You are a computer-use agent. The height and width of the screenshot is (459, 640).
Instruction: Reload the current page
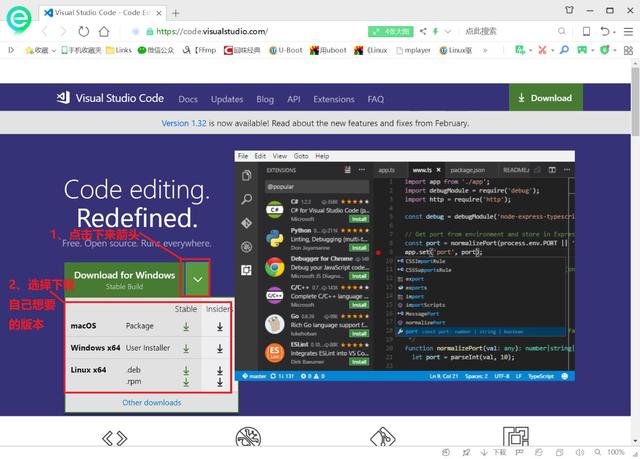click(84, 31)
